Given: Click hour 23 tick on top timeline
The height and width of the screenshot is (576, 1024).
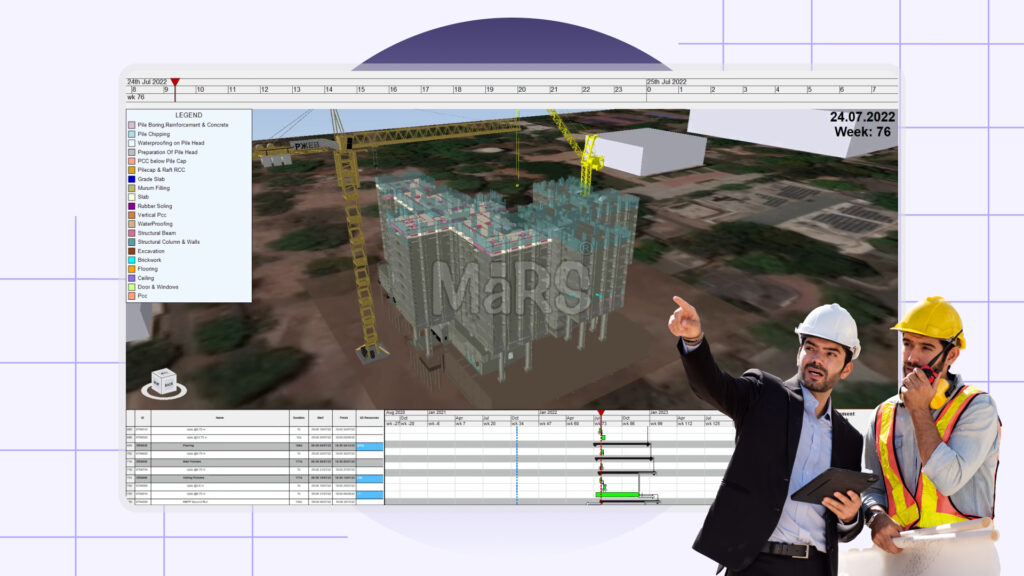Looking at the screenshot, I should pos(618,89).
